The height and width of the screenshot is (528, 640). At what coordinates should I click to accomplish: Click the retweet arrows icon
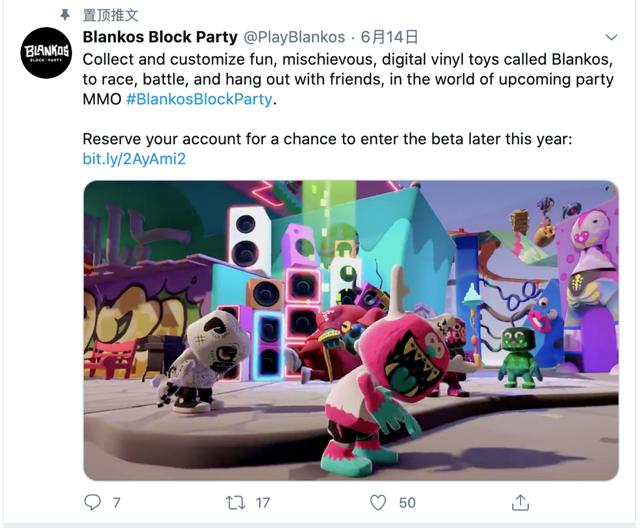(x=236, y=503)
